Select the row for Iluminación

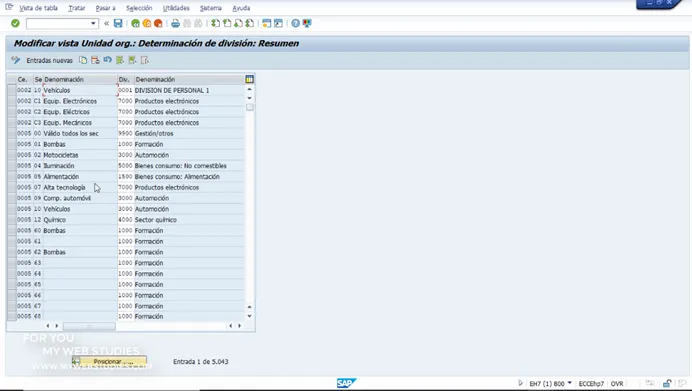(12, 165)
